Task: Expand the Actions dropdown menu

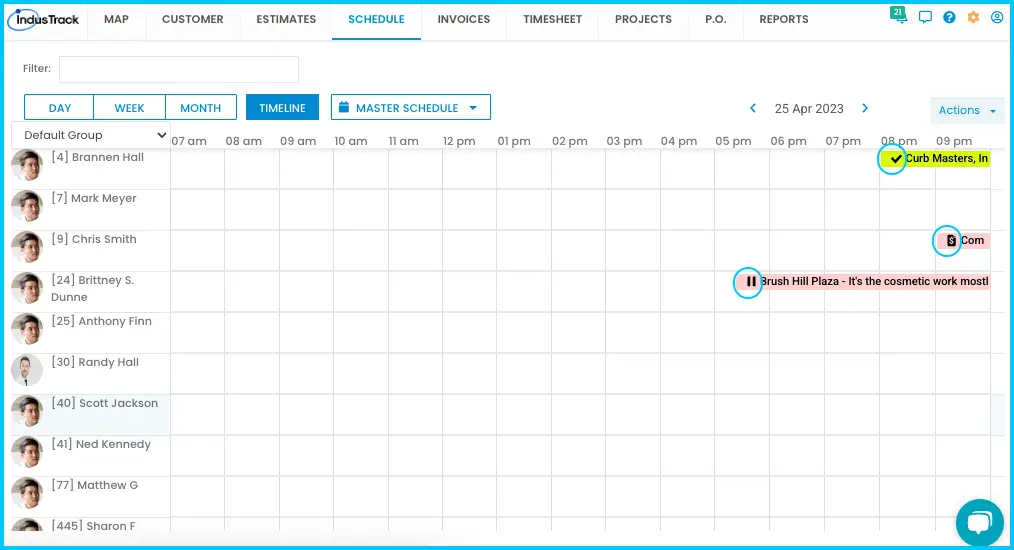Action: click(967, 110)
